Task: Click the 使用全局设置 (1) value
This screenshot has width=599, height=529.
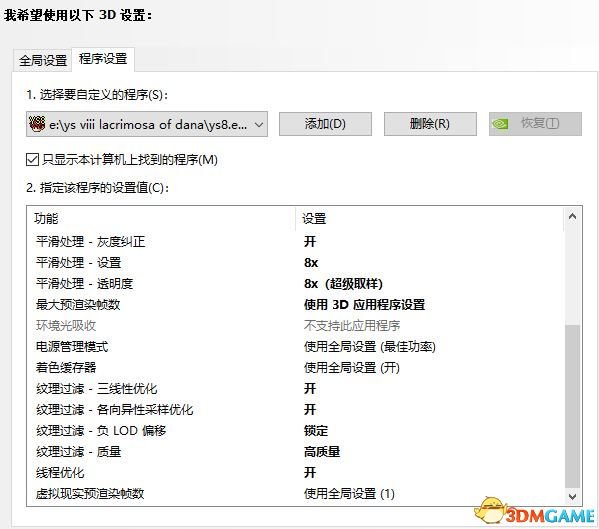Action: click(349, 494)
